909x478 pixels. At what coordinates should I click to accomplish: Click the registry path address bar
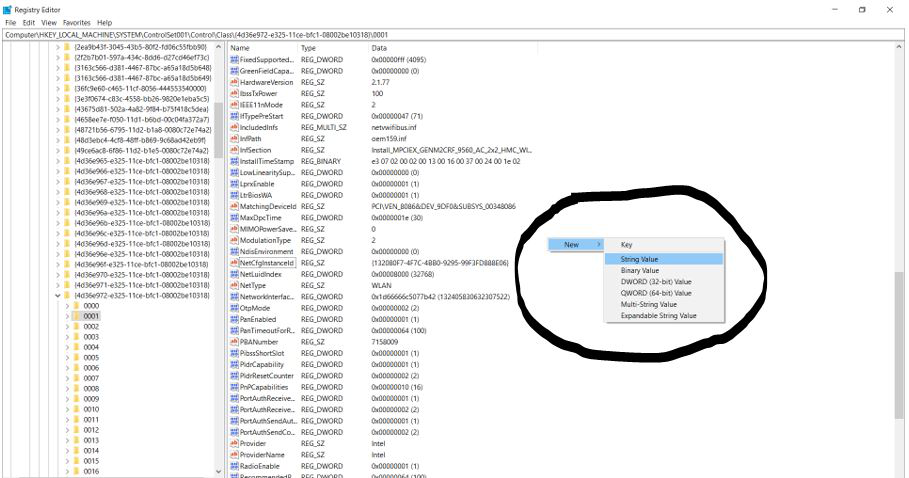pyautogui.click(x=450, y=34)
